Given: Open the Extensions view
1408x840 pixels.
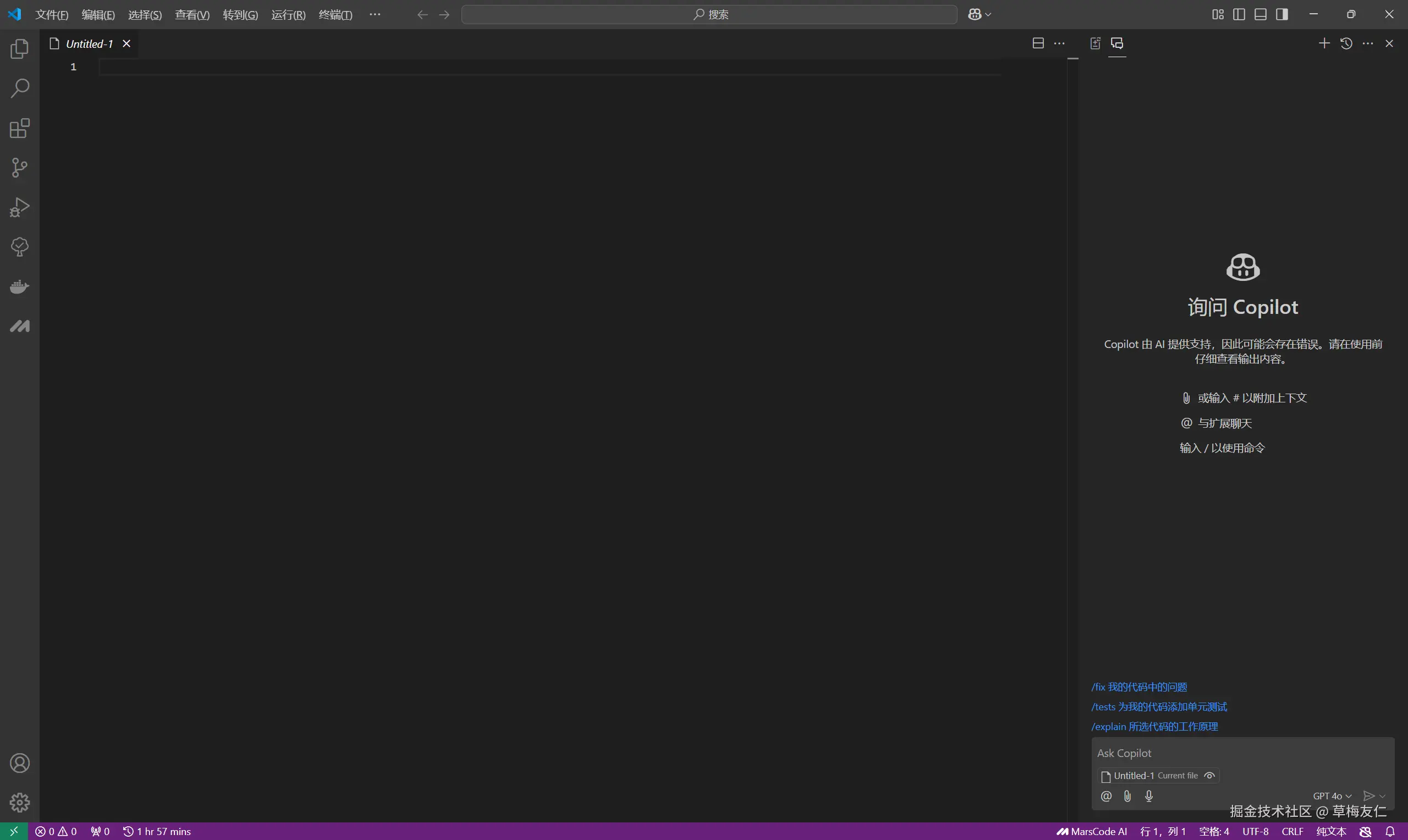Looking at the screenshot, I should 20,129.
